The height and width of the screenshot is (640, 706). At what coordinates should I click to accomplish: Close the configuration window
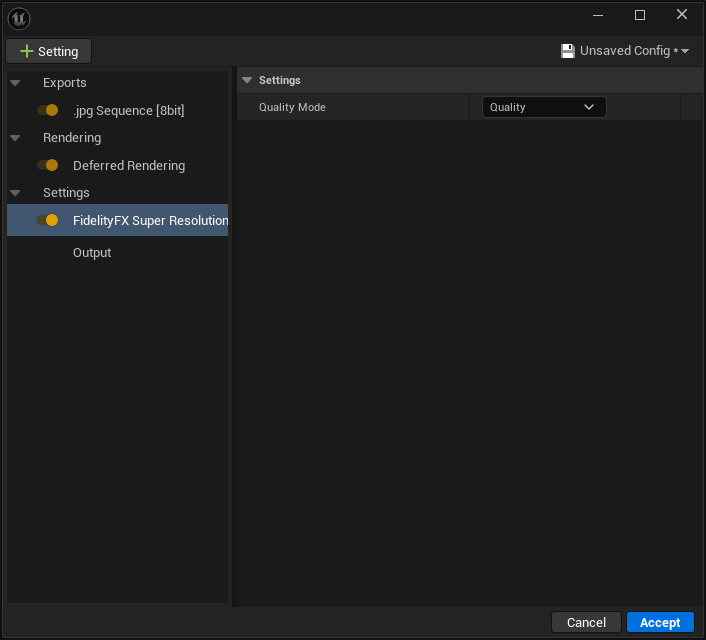(x=682, y=15)
